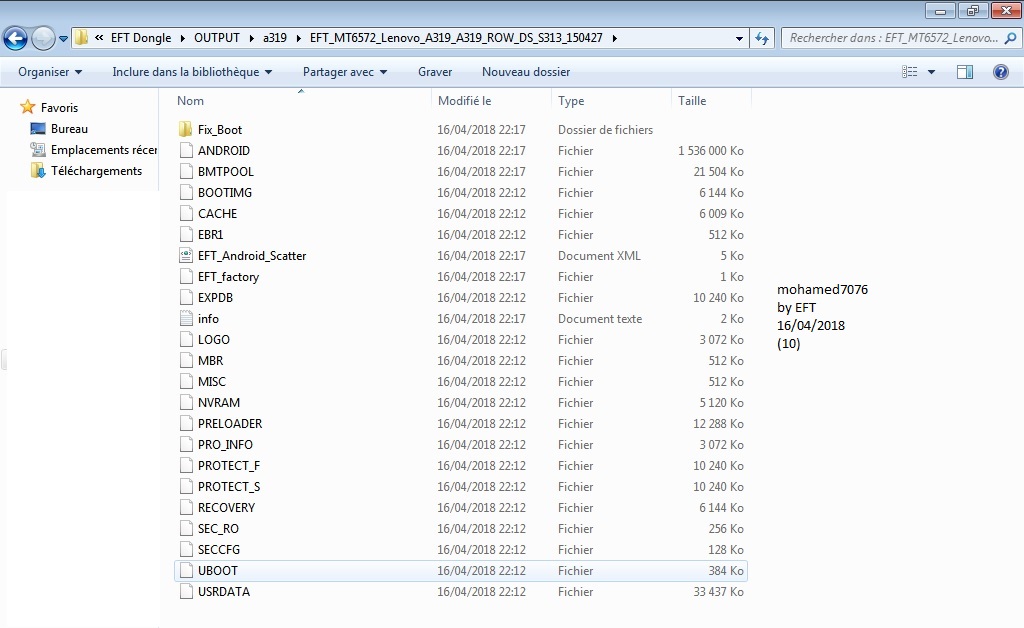This screenshot has height=628, width=1024.
Task: Click the Dossier de fichiers type cell
Action: (605, 129)
